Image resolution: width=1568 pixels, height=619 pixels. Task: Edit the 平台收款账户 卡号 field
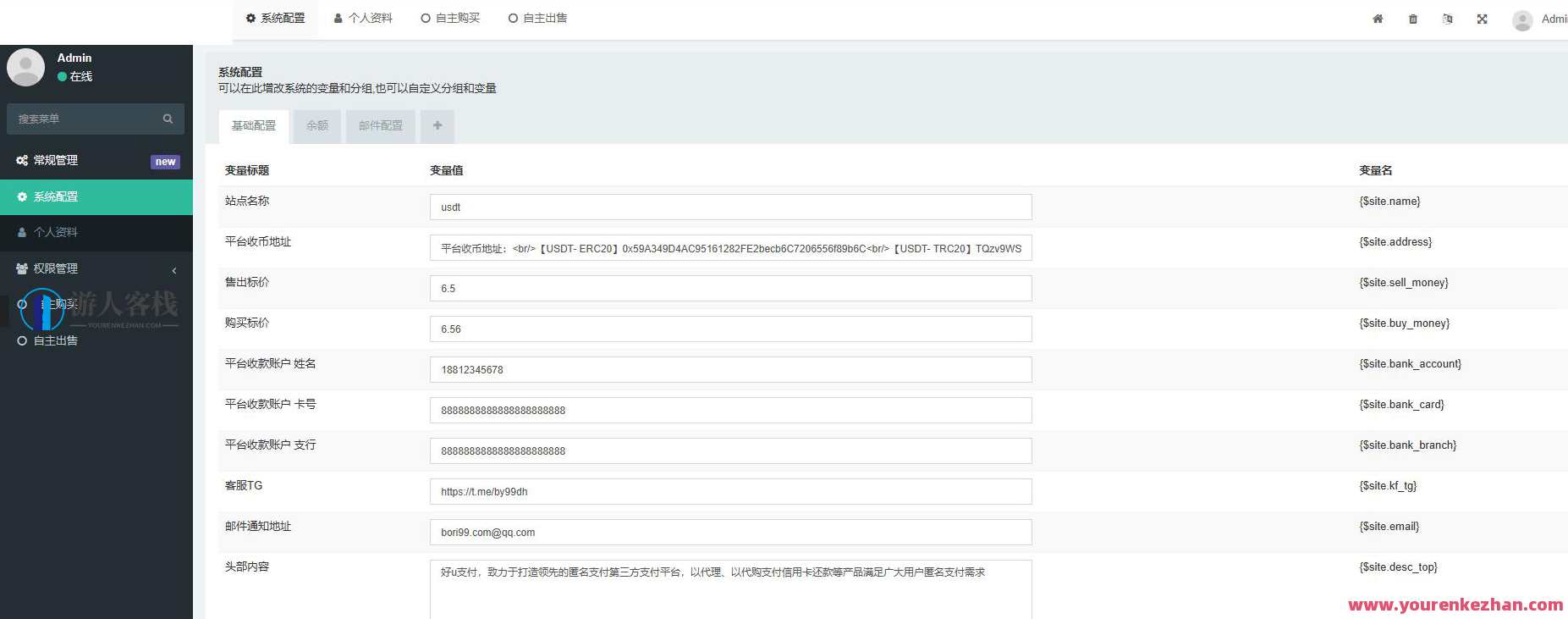pos(731,410)
